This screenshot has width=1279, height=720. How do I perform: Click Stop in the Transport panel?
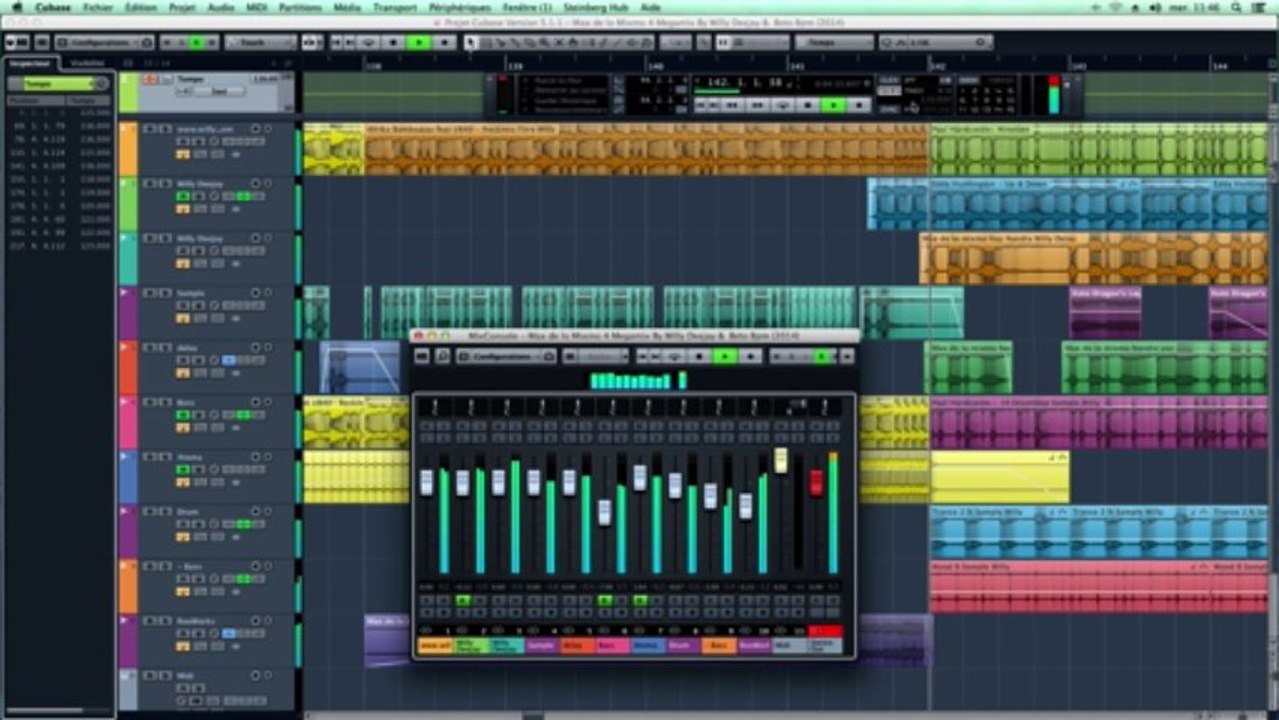pyautogui.click(x=807, y=105)
